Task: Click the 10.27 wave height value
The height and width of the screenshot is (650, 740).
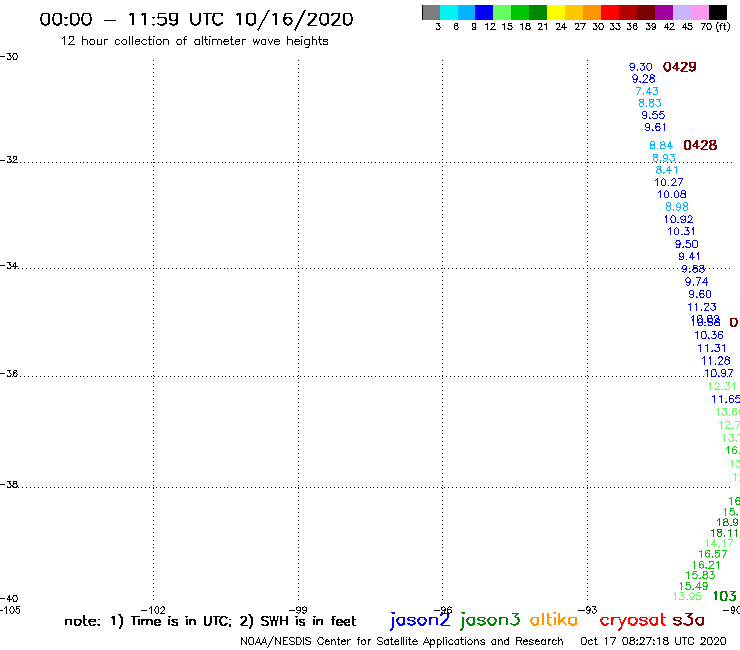Action: pos(669,182)
